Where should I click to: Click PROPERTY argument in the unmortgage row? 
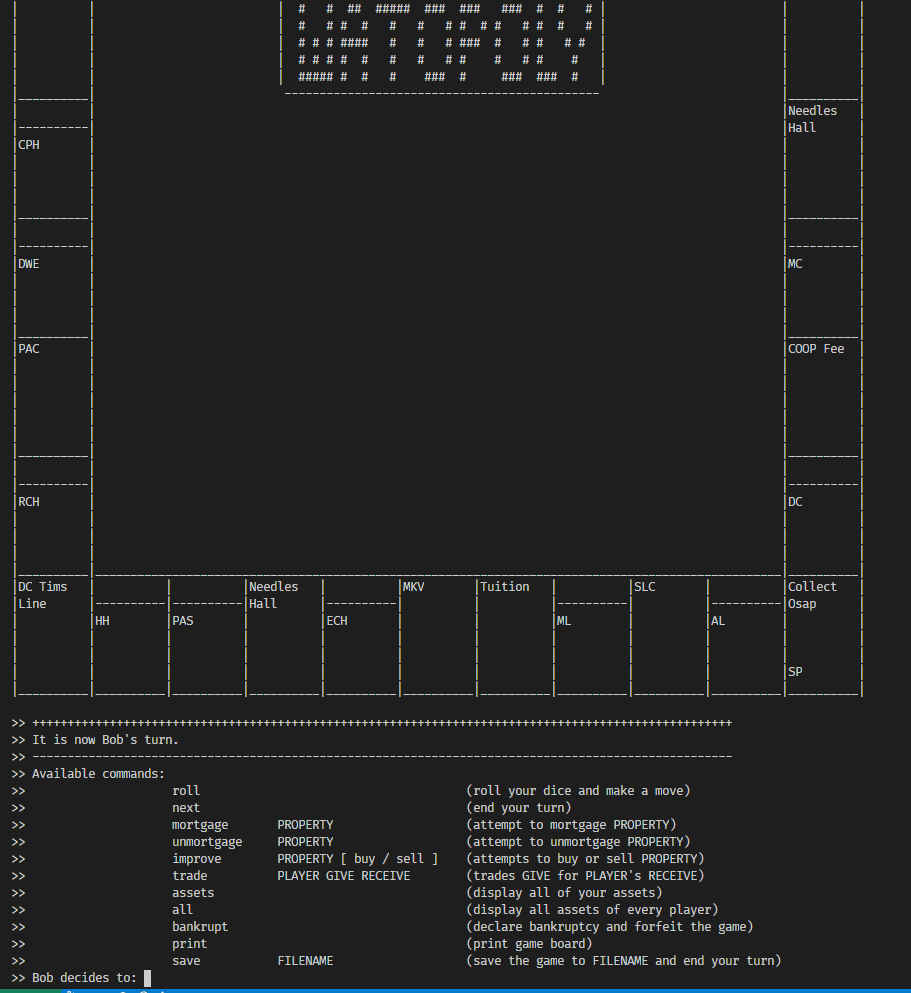pos(305,842)
